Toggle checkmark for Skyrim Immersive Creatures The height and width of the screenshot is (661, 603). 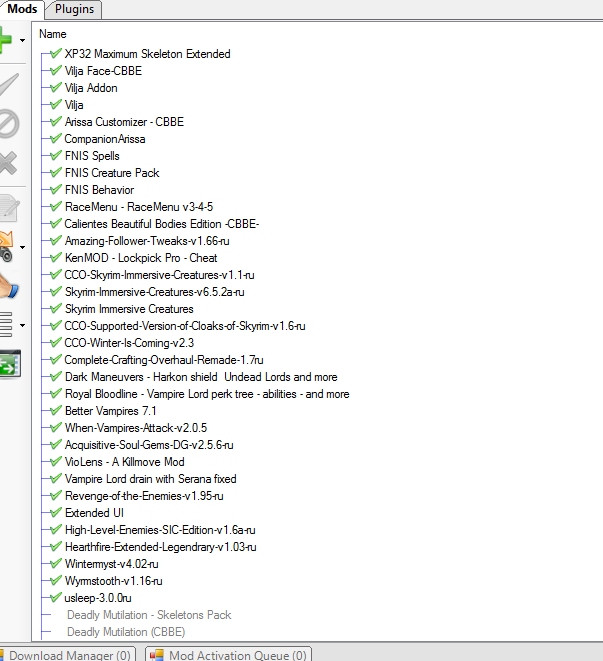click(56, 309)
